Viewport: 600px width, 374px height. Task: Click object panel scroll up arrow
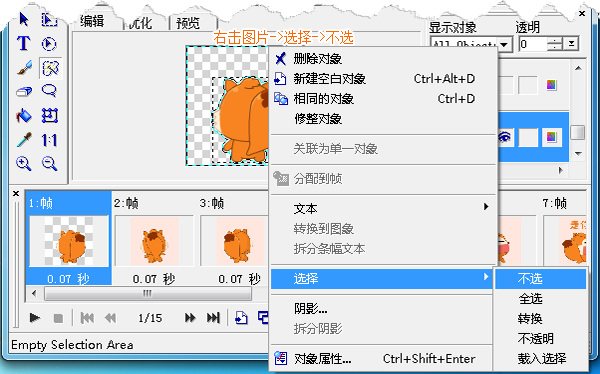pyautogui.click(x=579, y=69)
